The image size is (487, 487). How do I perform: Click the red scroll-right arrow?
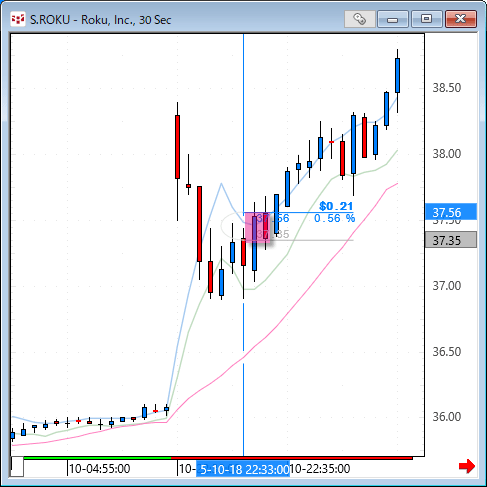[x=467, y=466]
